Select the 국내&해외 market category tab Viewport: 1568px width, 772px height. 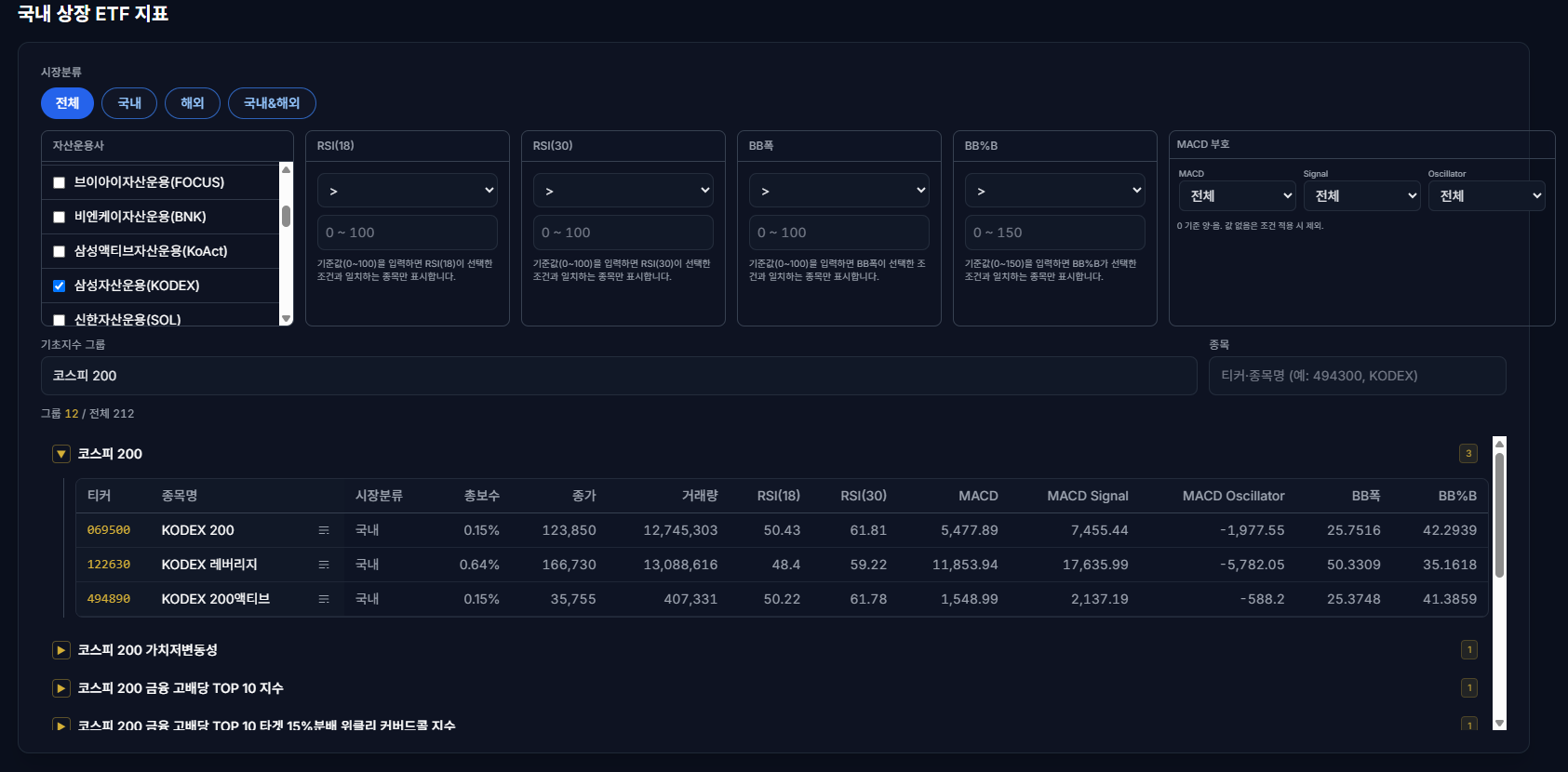(x=272, y=103)
